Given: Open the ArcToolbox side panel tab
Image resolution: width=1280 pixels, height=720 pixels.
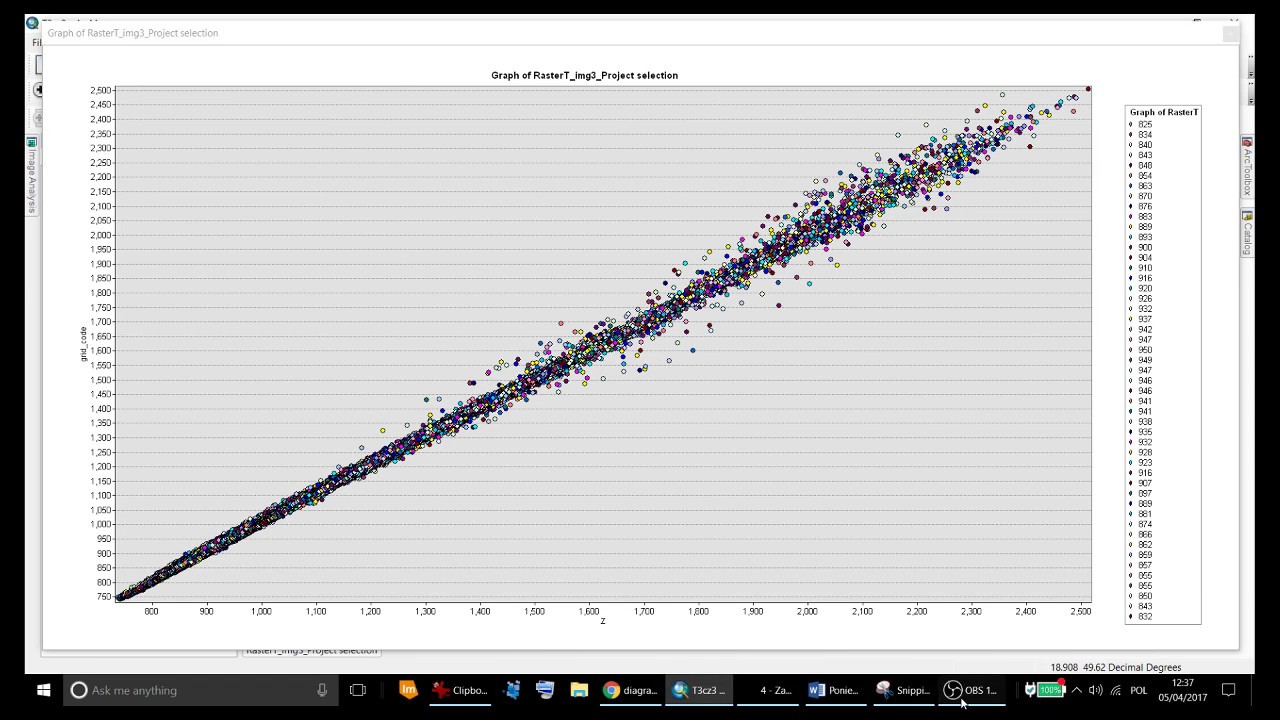Looking at the screenshot, I should 1247,167.
